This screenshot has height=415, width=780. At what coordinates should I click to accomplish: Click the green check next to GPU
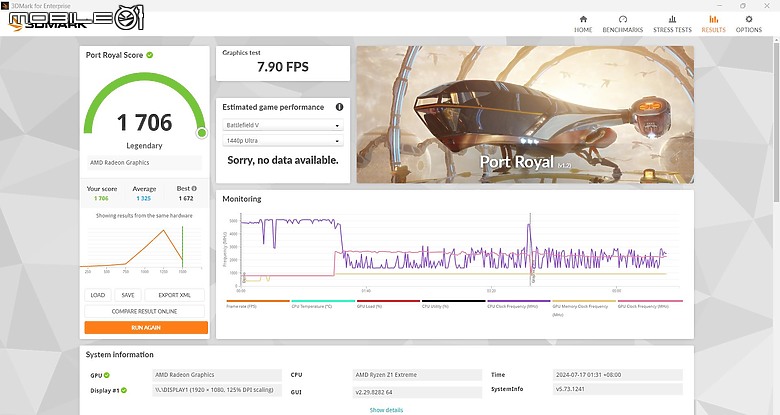point(106,375)
